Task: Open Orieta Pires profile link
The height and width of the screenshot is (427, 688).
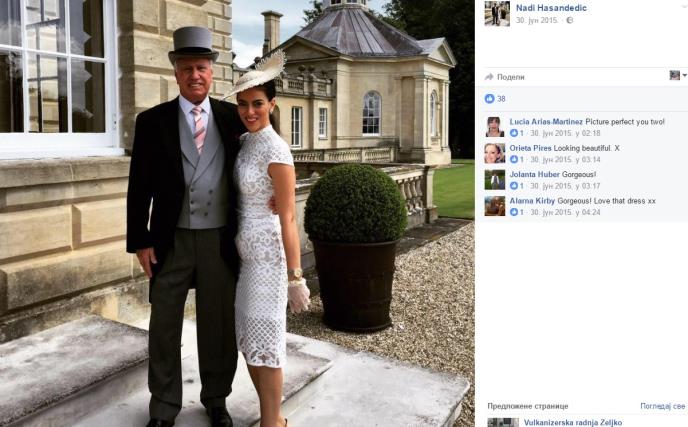Action: point(530,148)
